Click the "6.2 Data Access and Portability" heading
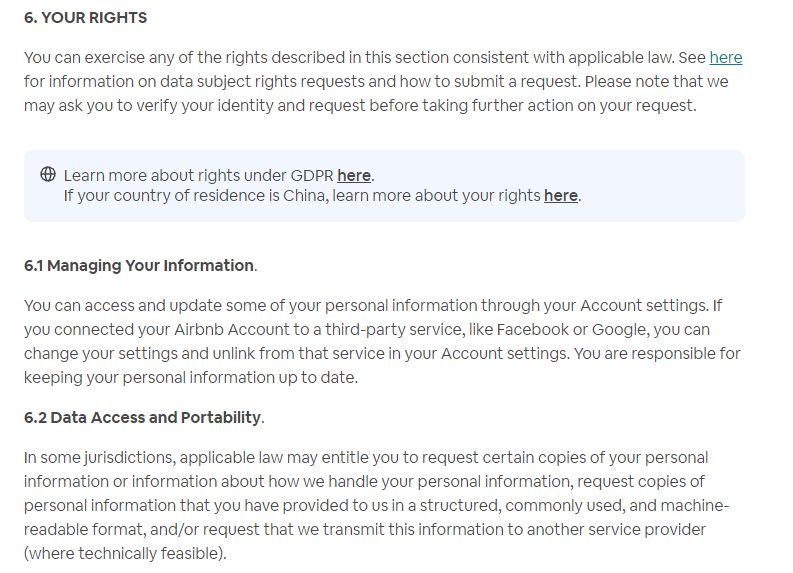Screen dimensions: 793x573 (x=143, y=418)
